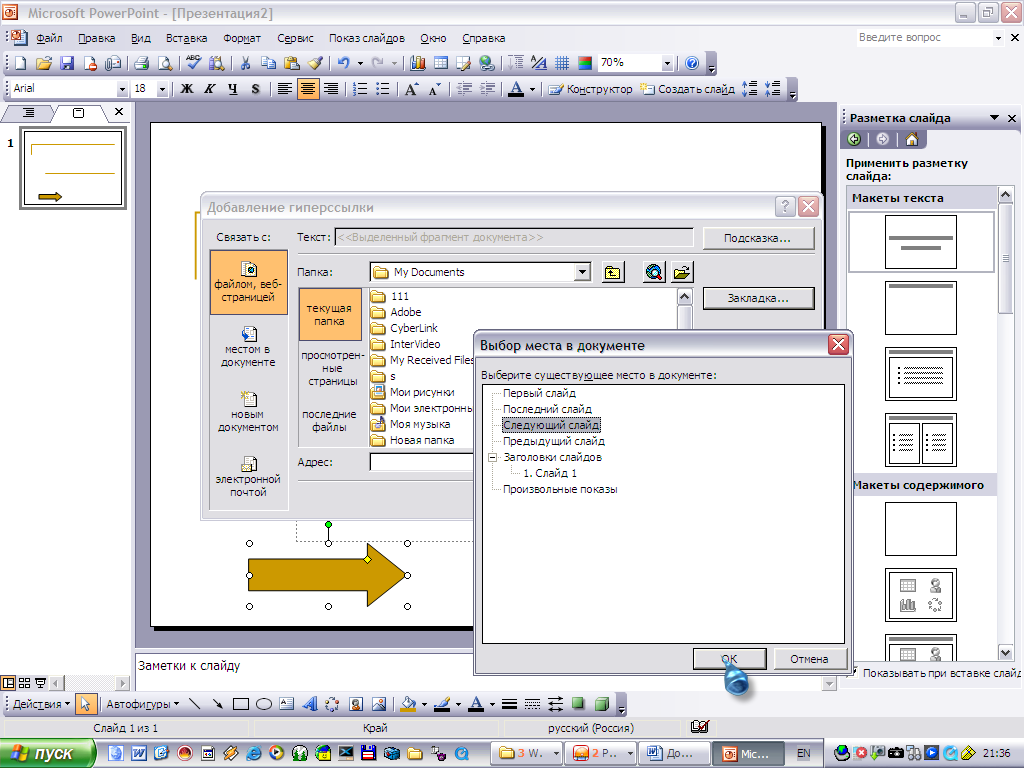Click the Cut scissors icon
Image resolution: width=1024 pixels, height=768 pixels.
tap(246, 63)
